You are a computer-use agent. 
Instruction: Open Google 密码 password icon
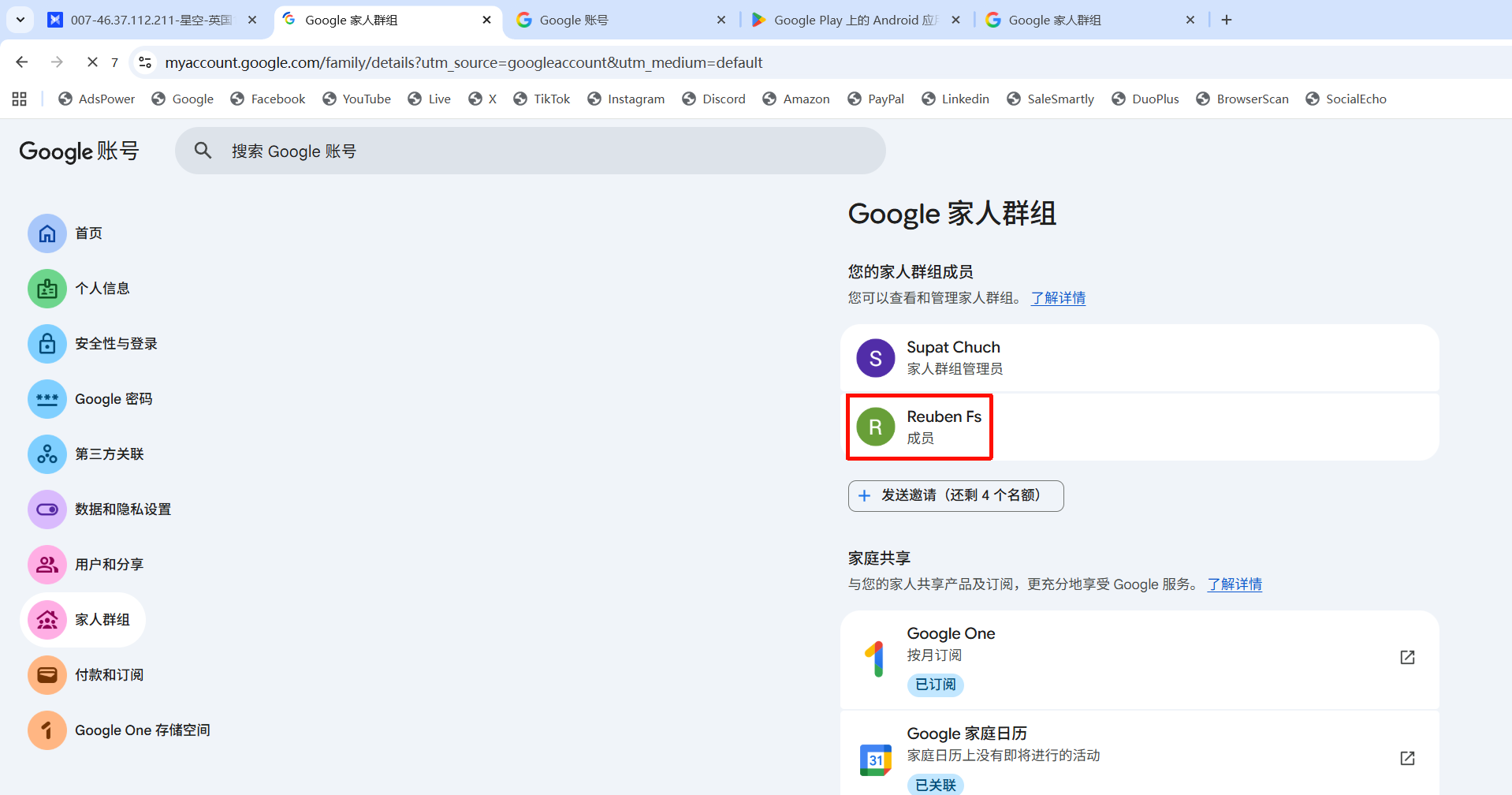coord(47,399)
